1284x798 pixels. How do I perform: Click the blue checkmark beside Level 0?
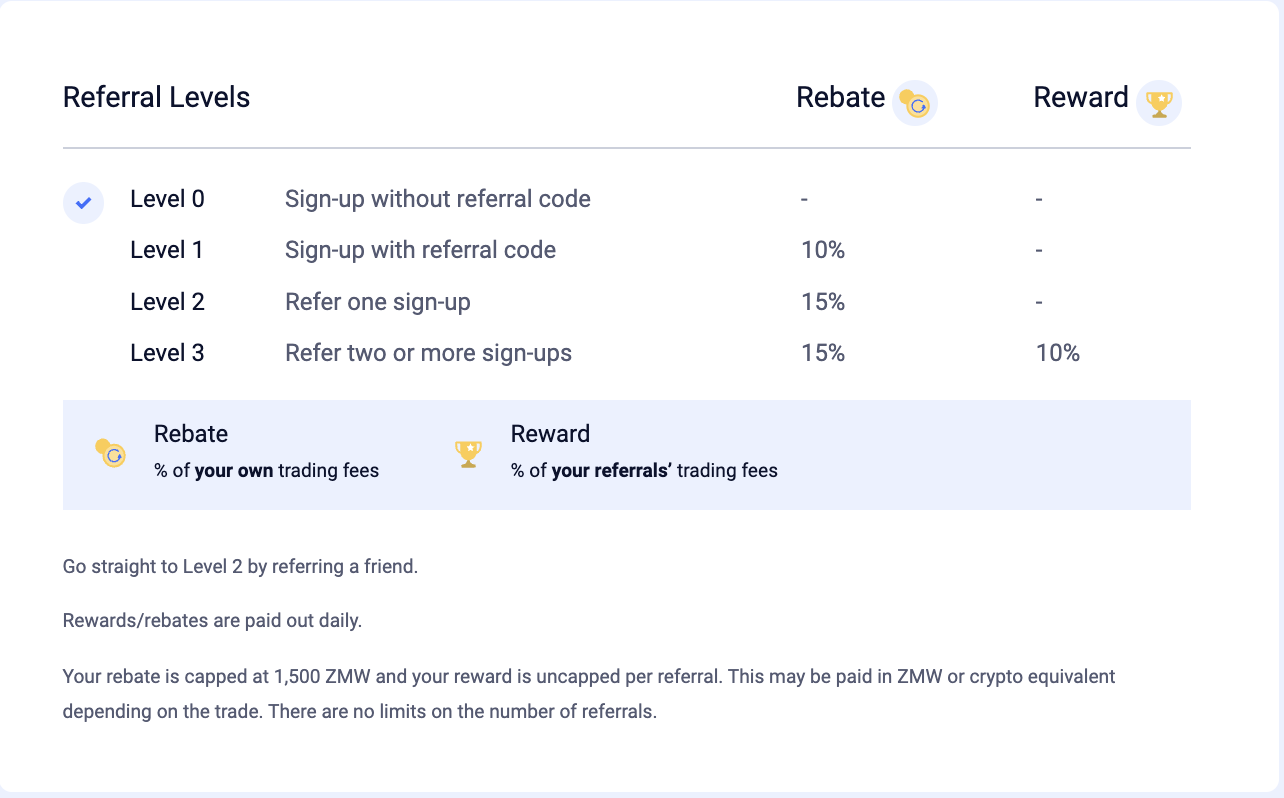point(84,203)
